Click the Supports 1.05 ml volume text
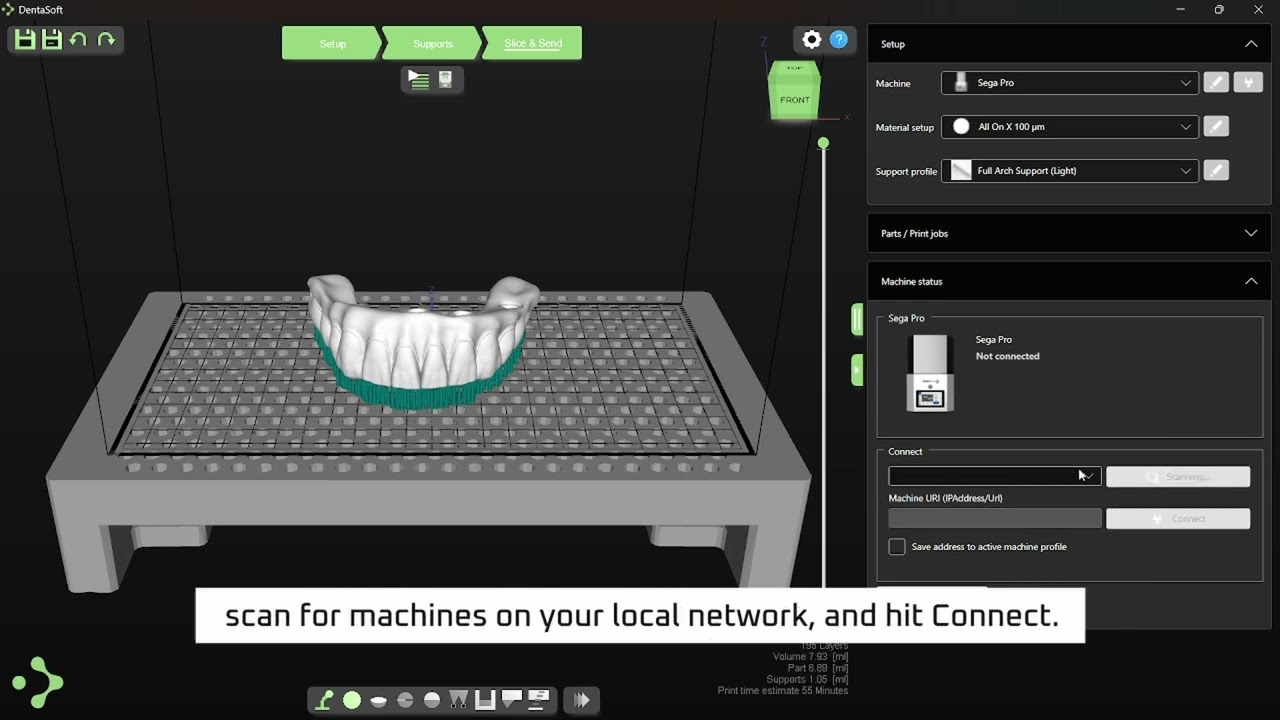 click(x=808, y=680)
